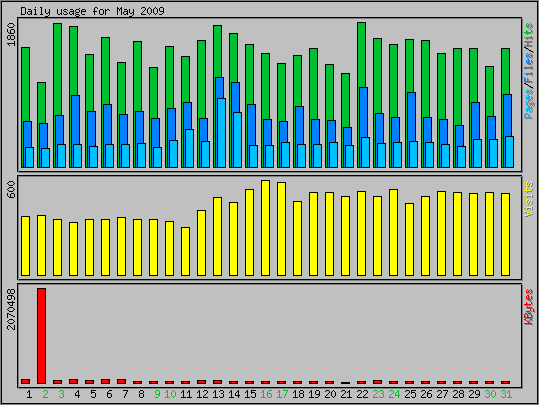Click the yellow Visits bar for day 11
The width and height of the screenshot is (539, 405).
click(x=185, y=251)
